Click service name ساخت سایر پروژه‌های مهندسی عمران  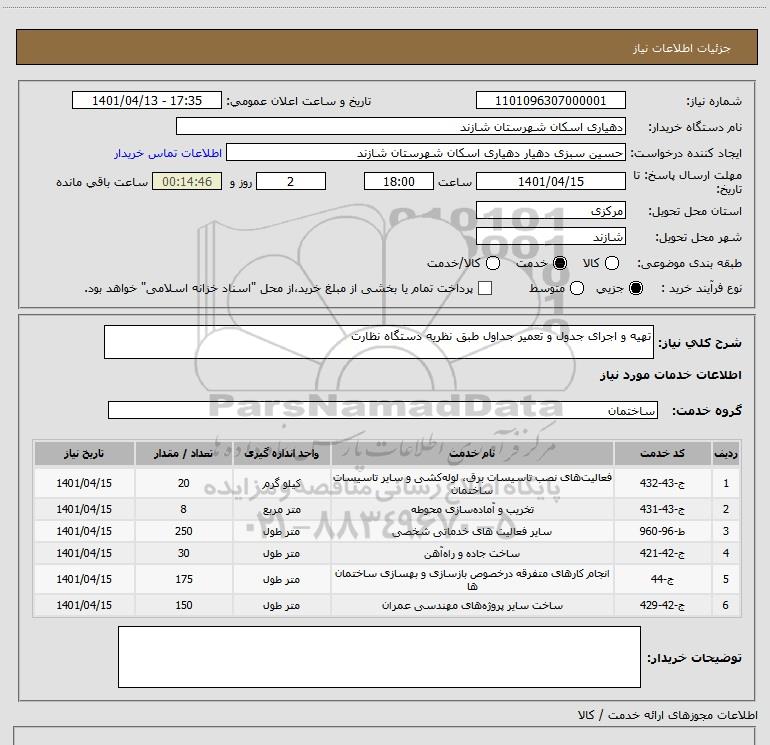click(472, 606)
